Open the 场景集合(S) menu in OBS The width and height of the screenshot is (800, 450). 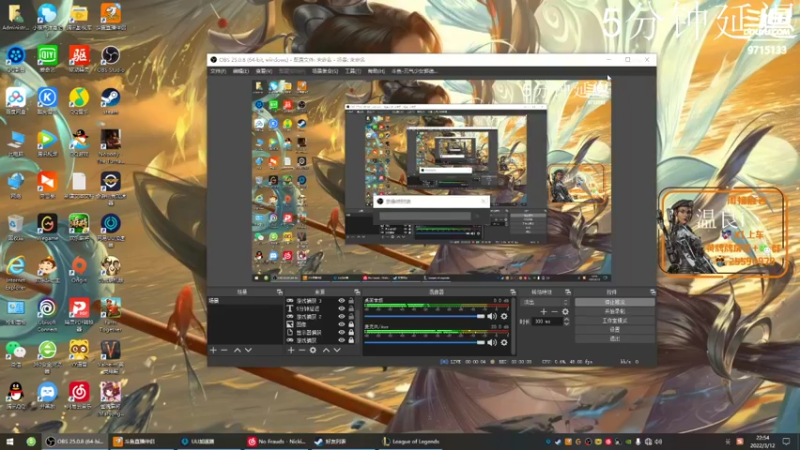(x=325, y=71)
